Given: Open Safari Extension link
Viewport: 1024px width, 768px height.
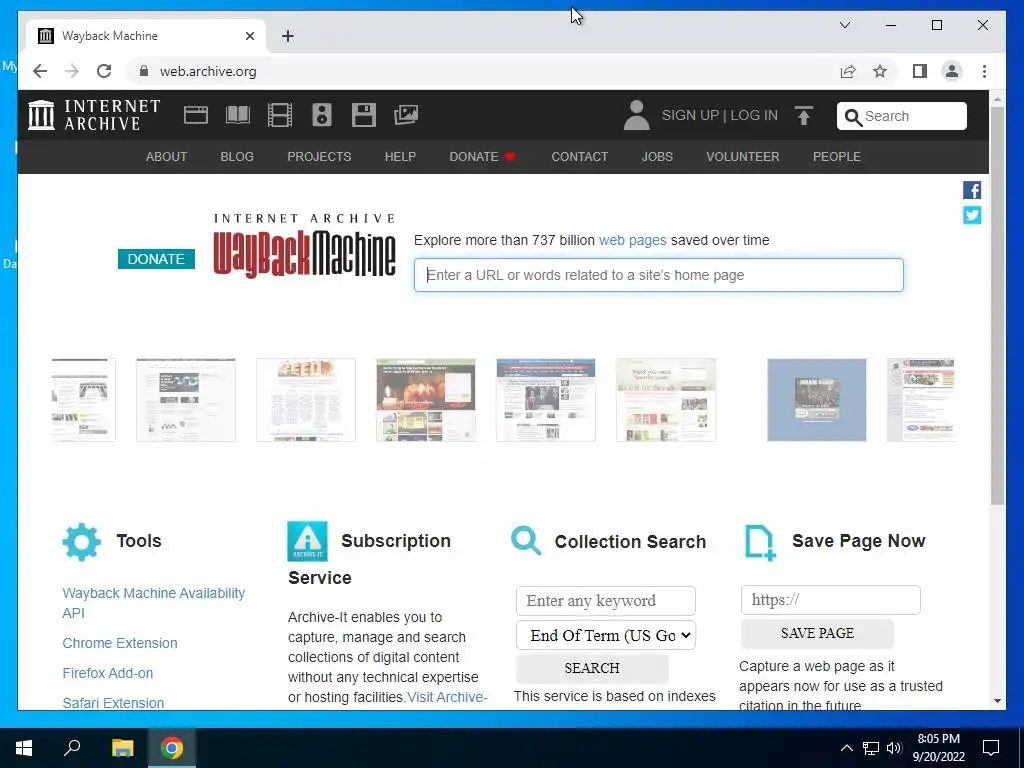Looking at the screenshot, I should [113, 703].
